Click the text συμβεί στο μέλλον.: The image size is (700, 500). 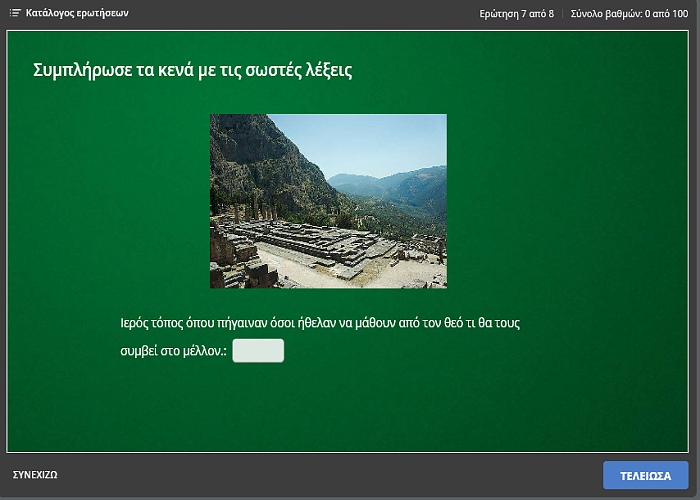pyautogui.click(x=173, y=351)
